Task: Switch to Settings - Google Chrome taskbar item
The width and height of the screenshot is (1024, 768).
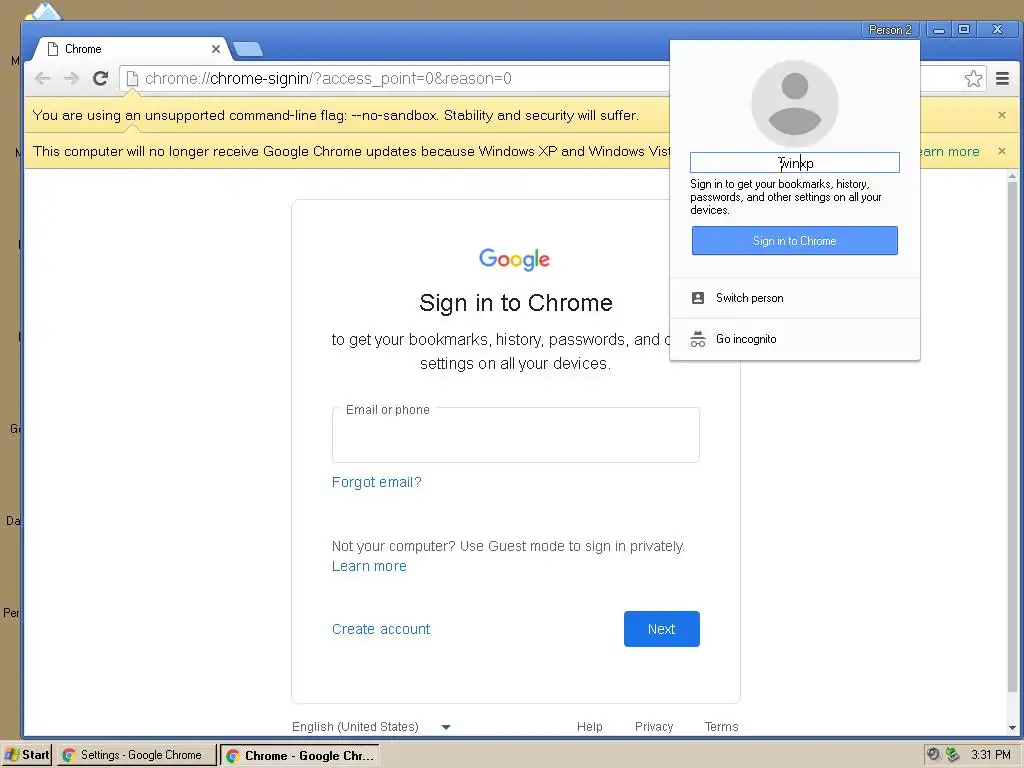Action: [x=136, y=755]
